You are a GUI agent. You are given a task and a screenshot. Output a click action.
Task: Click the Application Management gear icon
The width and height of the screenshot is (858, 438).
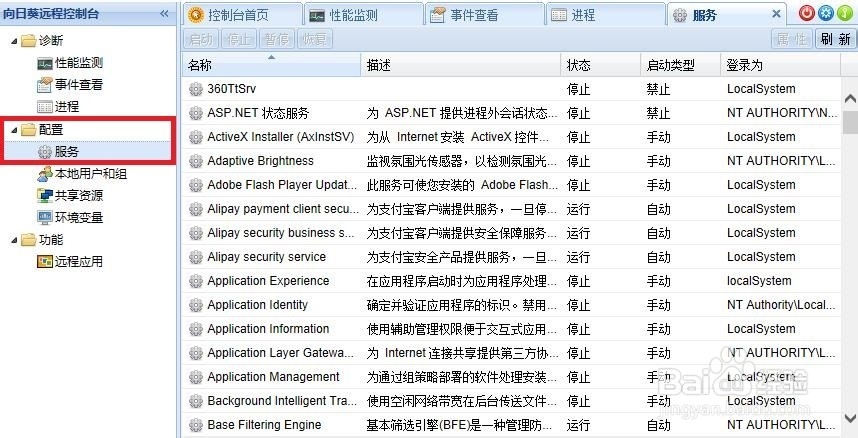[195, 378]
